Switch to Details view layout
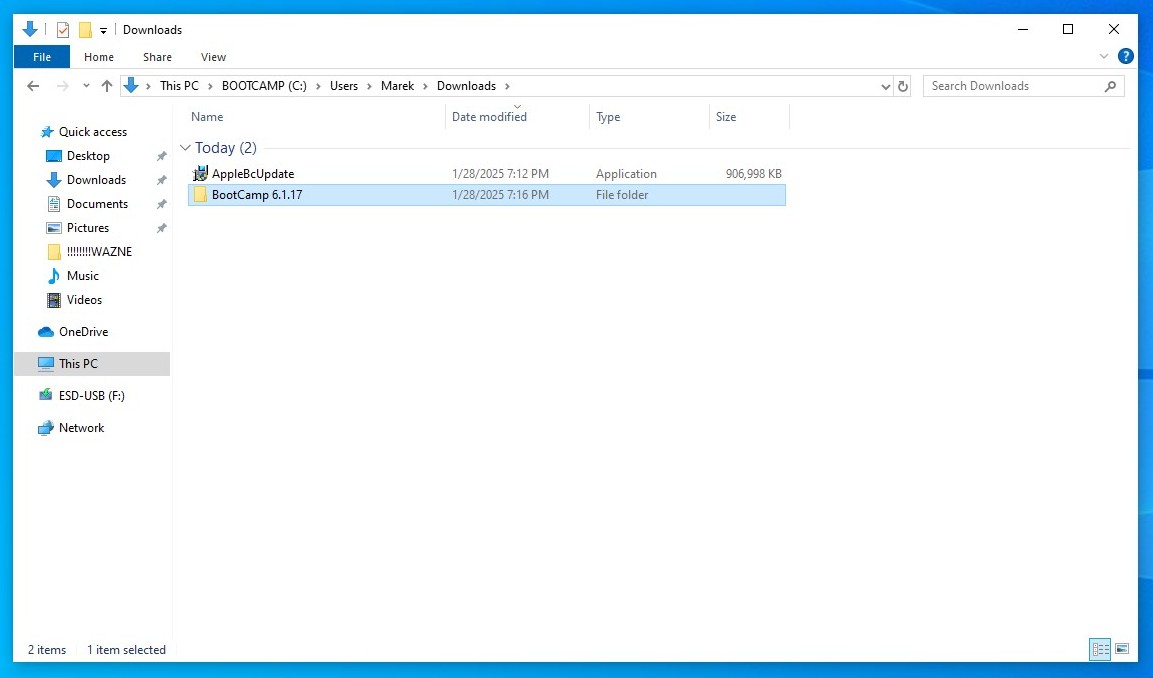The height and width of the screenshot is (678, 1153). pyautogui.click(x=1100, y=649)
